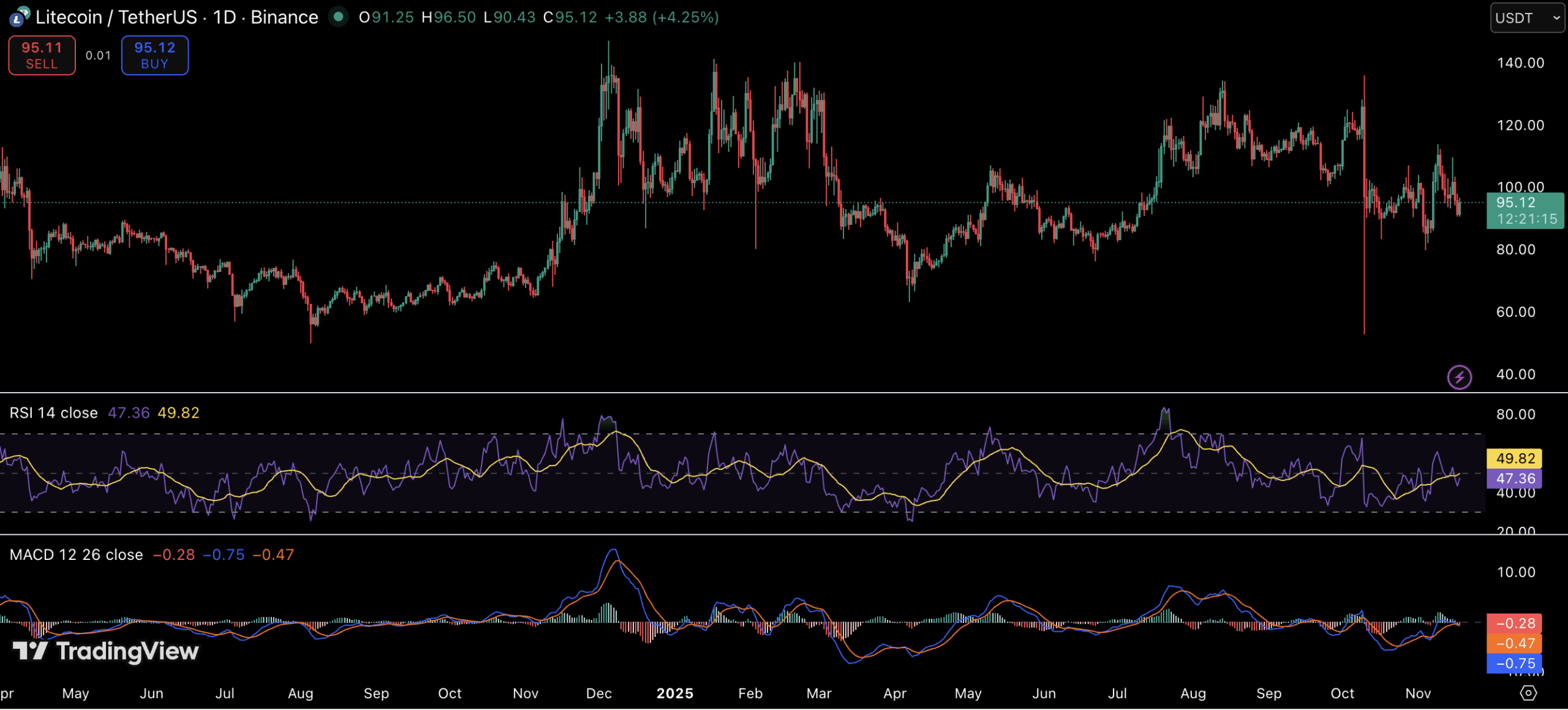
Task: Click the purple lightning bolt icon
Action: [1459, 377]
